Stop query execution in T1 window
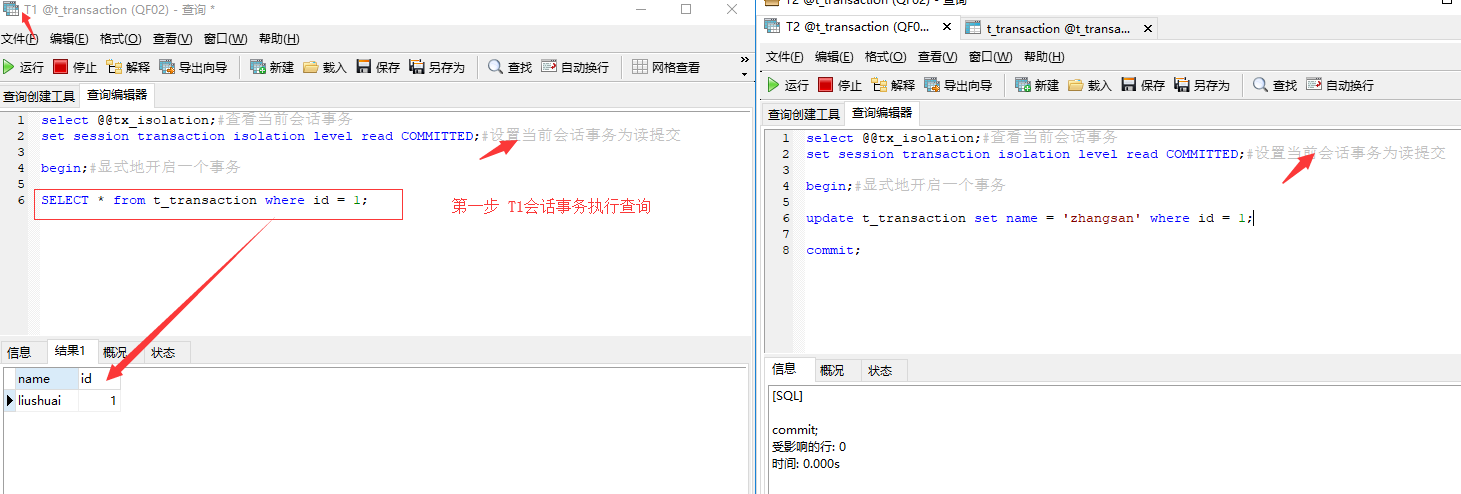Image resolution: width=1461 pixels, height=494 pixels. point(75,67)
